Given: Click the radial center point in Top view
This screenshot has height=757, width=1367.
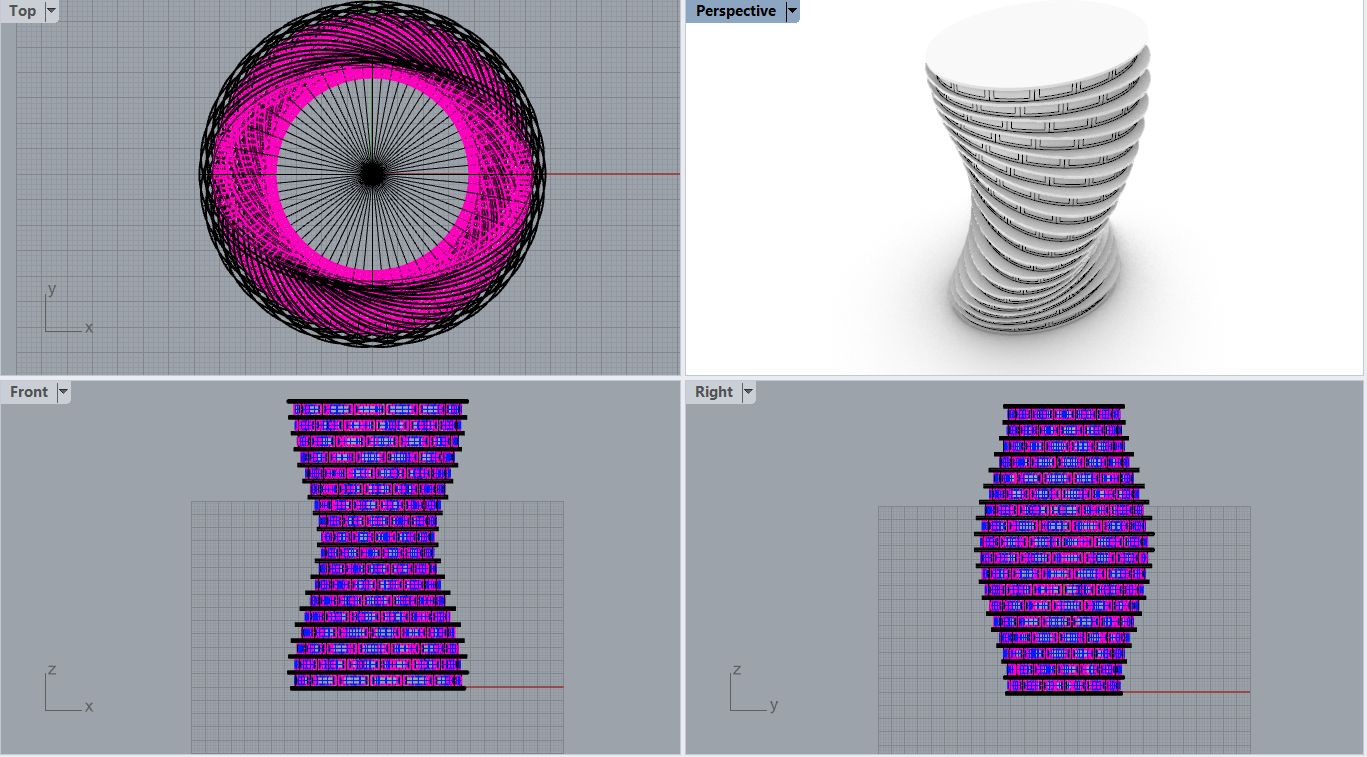Looking at the screenshot, I should coord(373,174).
